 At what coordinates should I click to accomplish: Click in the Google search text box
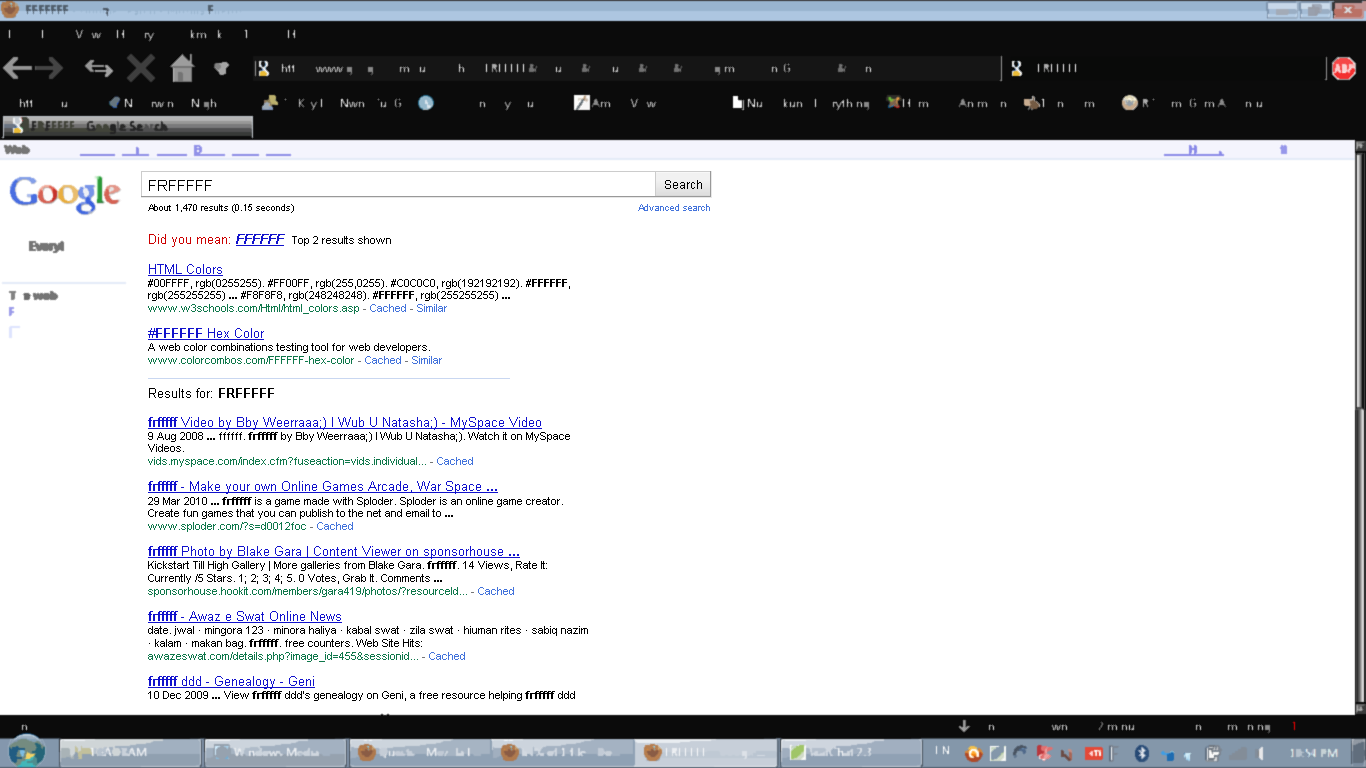pos(398,185)
